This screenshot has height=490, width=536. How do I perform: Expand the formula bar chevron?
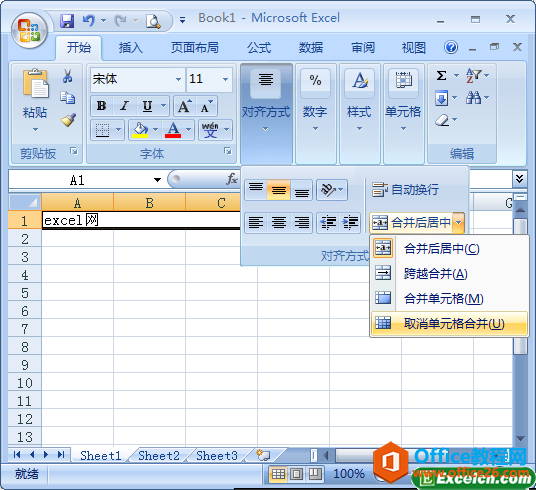click(519, 178)
